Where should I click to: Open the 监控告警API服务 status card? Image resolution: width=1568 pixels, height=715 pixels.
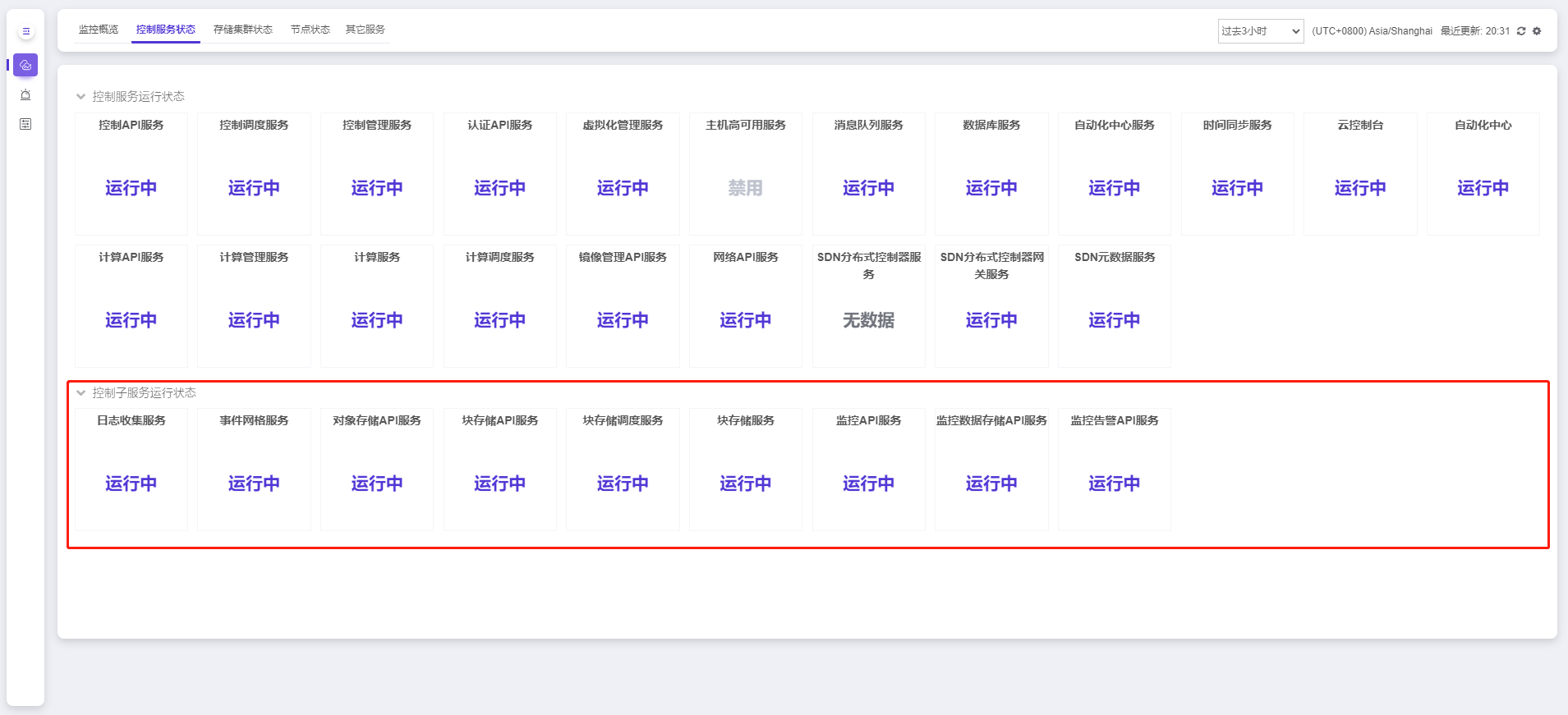click(1114, 470)
